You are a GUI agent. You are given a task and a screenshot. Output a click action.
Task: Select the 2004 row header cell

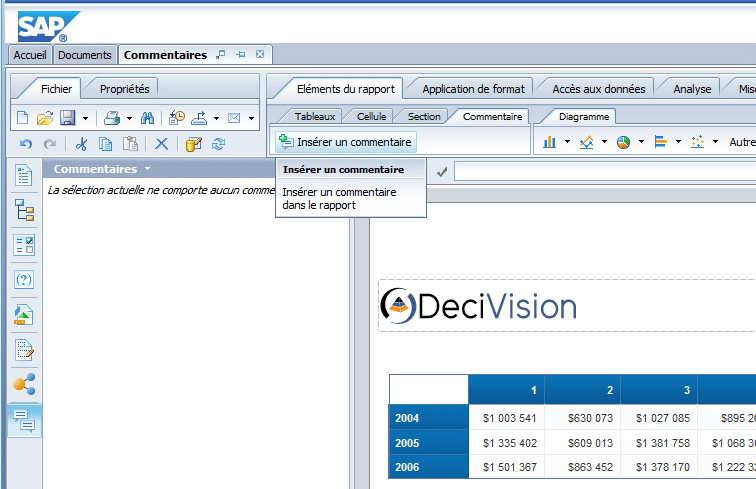tap(429, 418)
